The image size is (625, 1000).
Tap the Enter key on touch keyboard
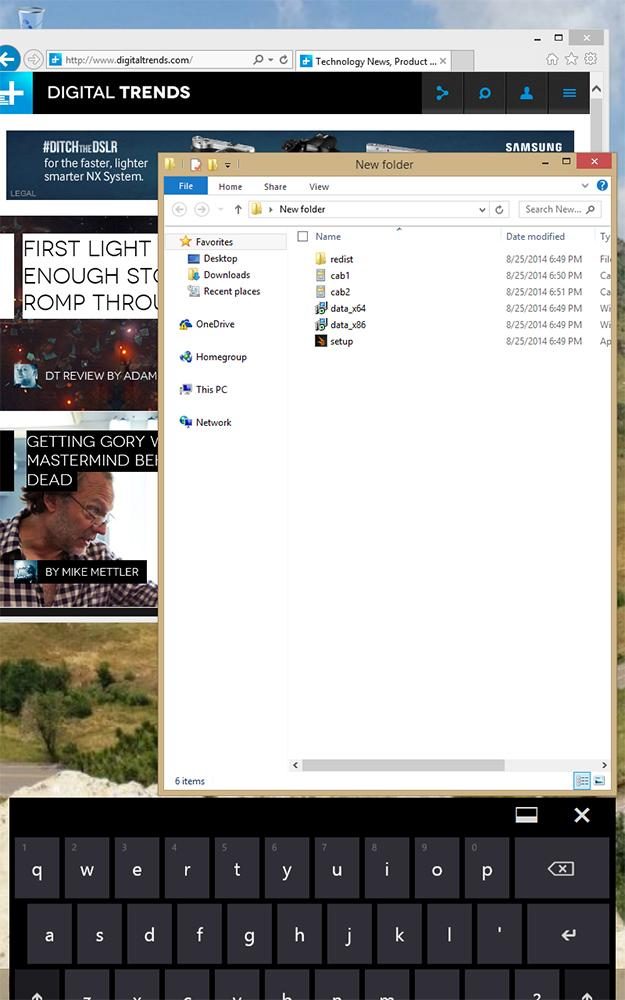coord(568,934)
